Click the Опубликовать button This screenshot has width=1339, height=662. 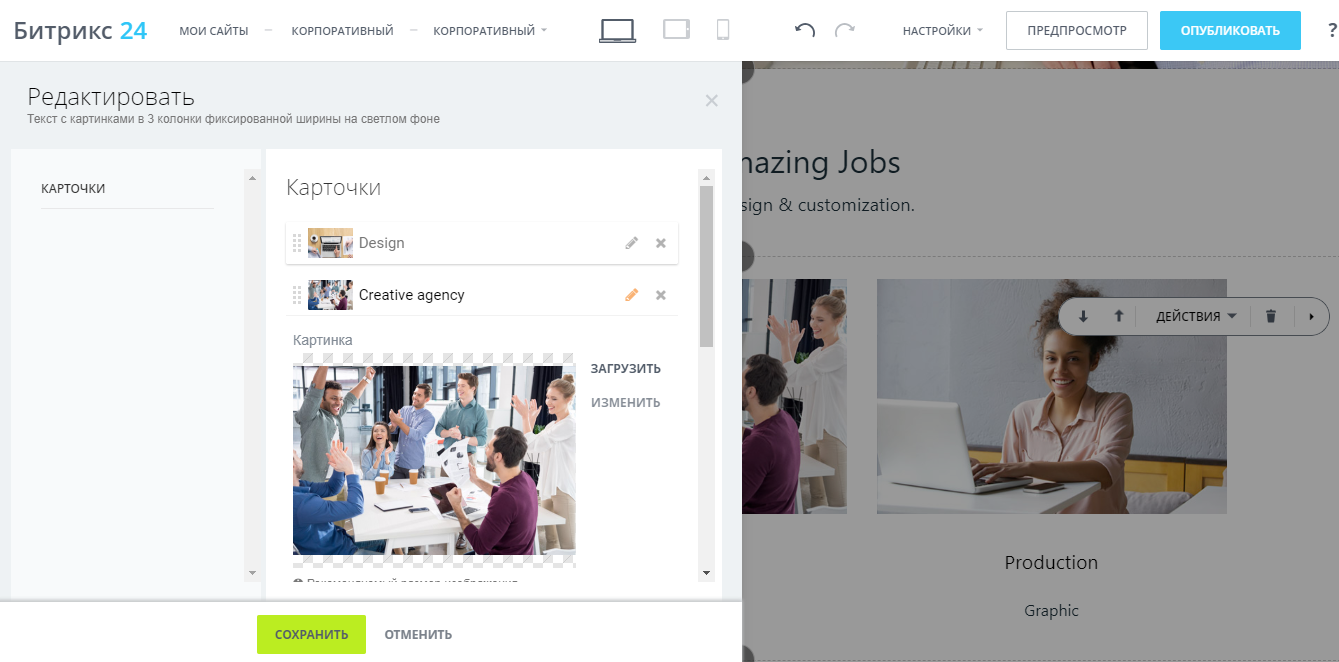click(x=1230, y=31)
